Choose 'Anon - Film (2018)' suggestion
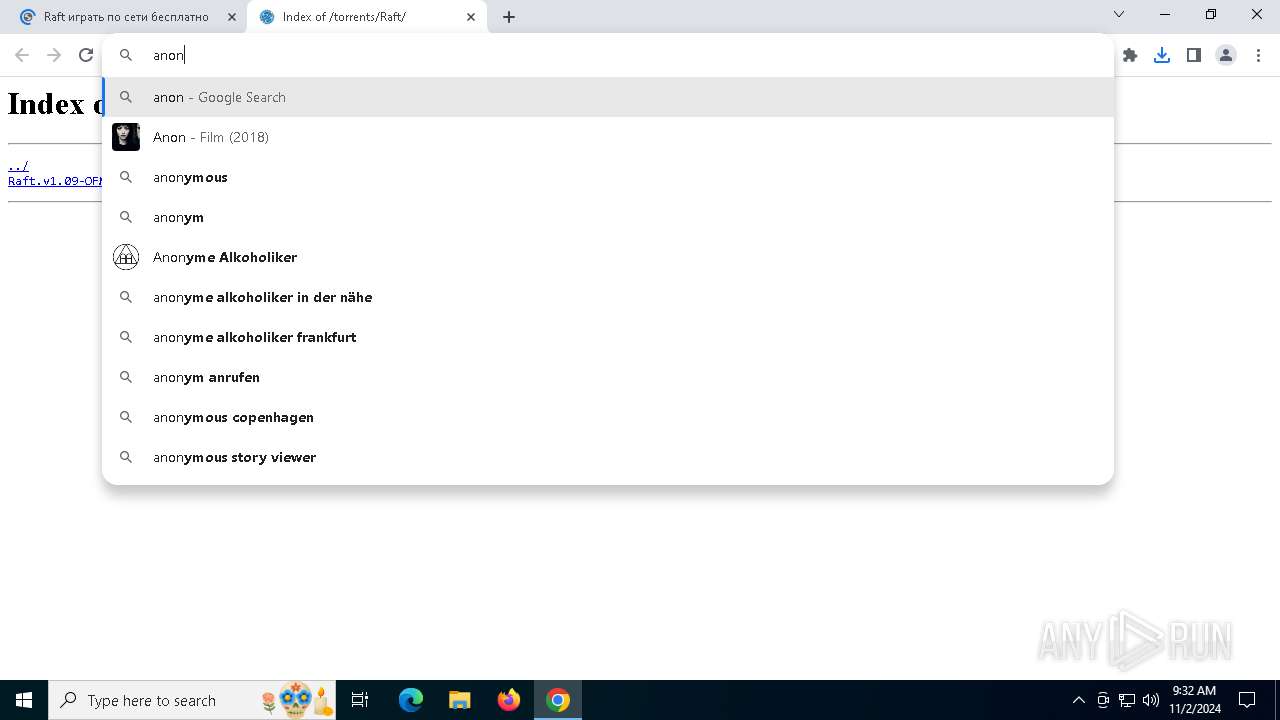This screenshot has height=720, width=1280. [608, 137]
